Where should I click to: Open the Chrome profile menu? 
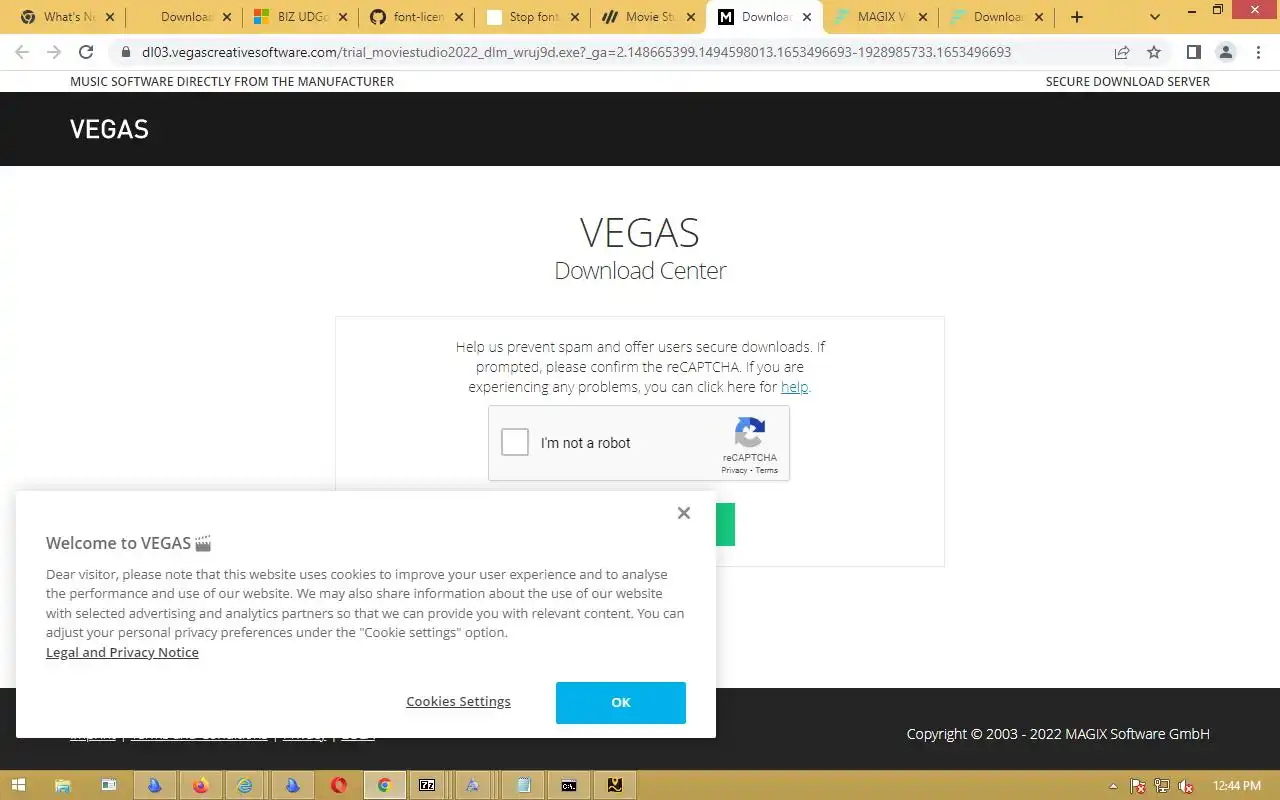click(x=1226, y=52)
